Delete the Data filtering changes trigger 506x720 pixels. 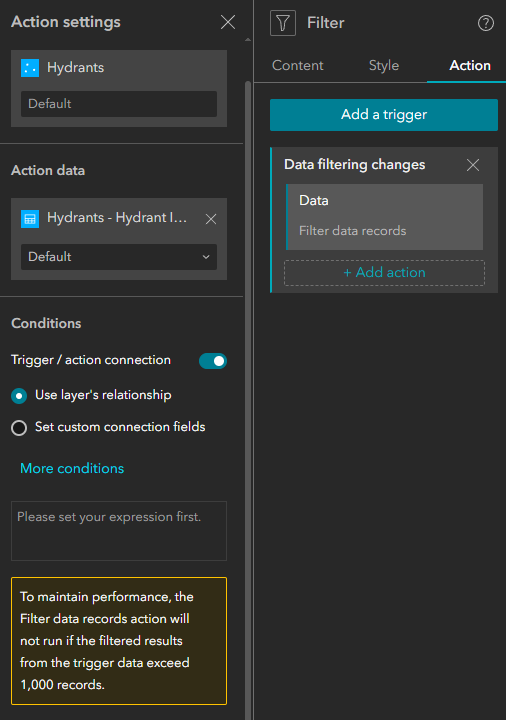click(472, 165)
